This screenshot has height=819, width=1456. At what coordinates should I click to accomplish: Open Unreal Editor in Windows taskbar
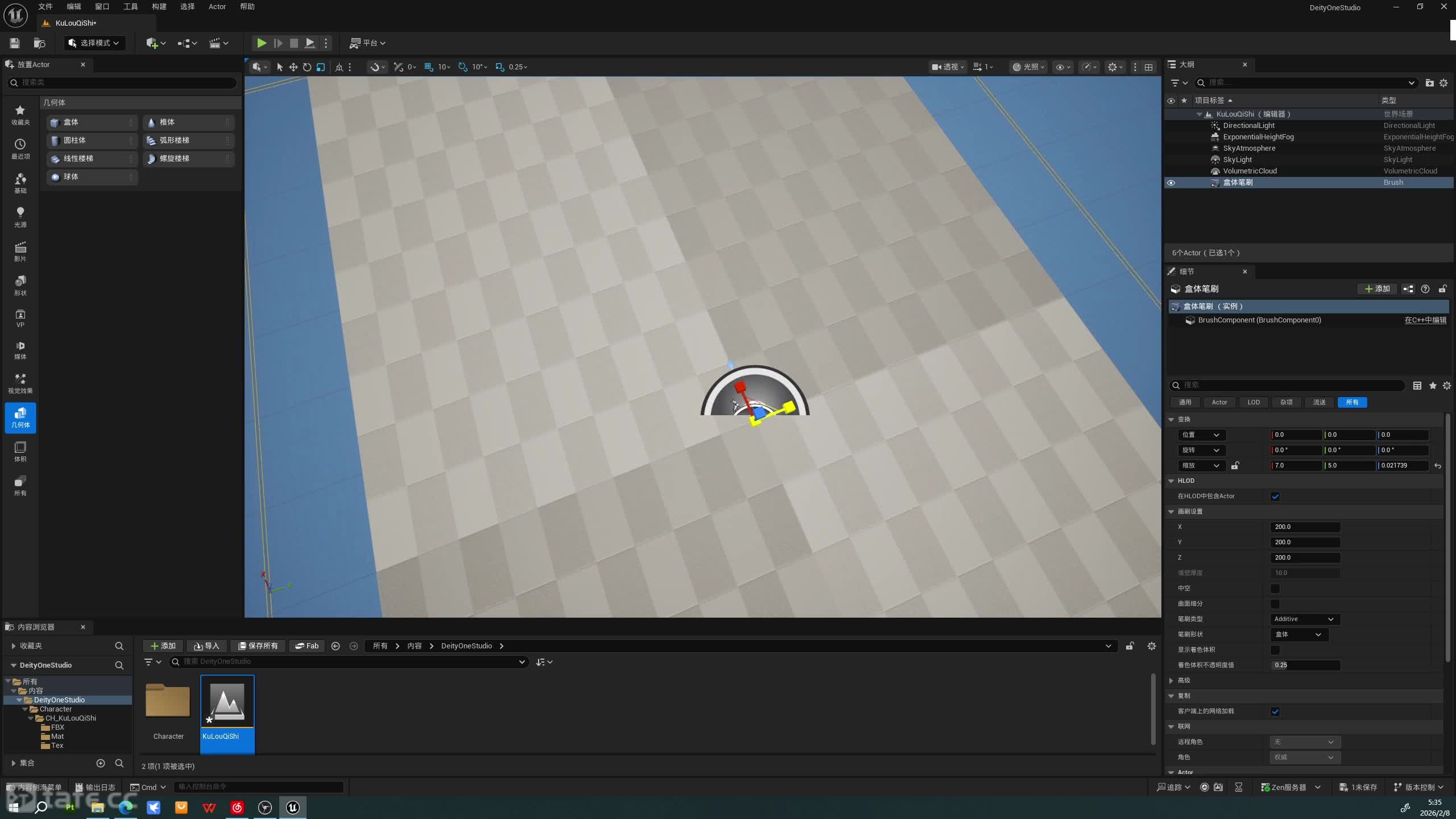[x=293, y=807]
